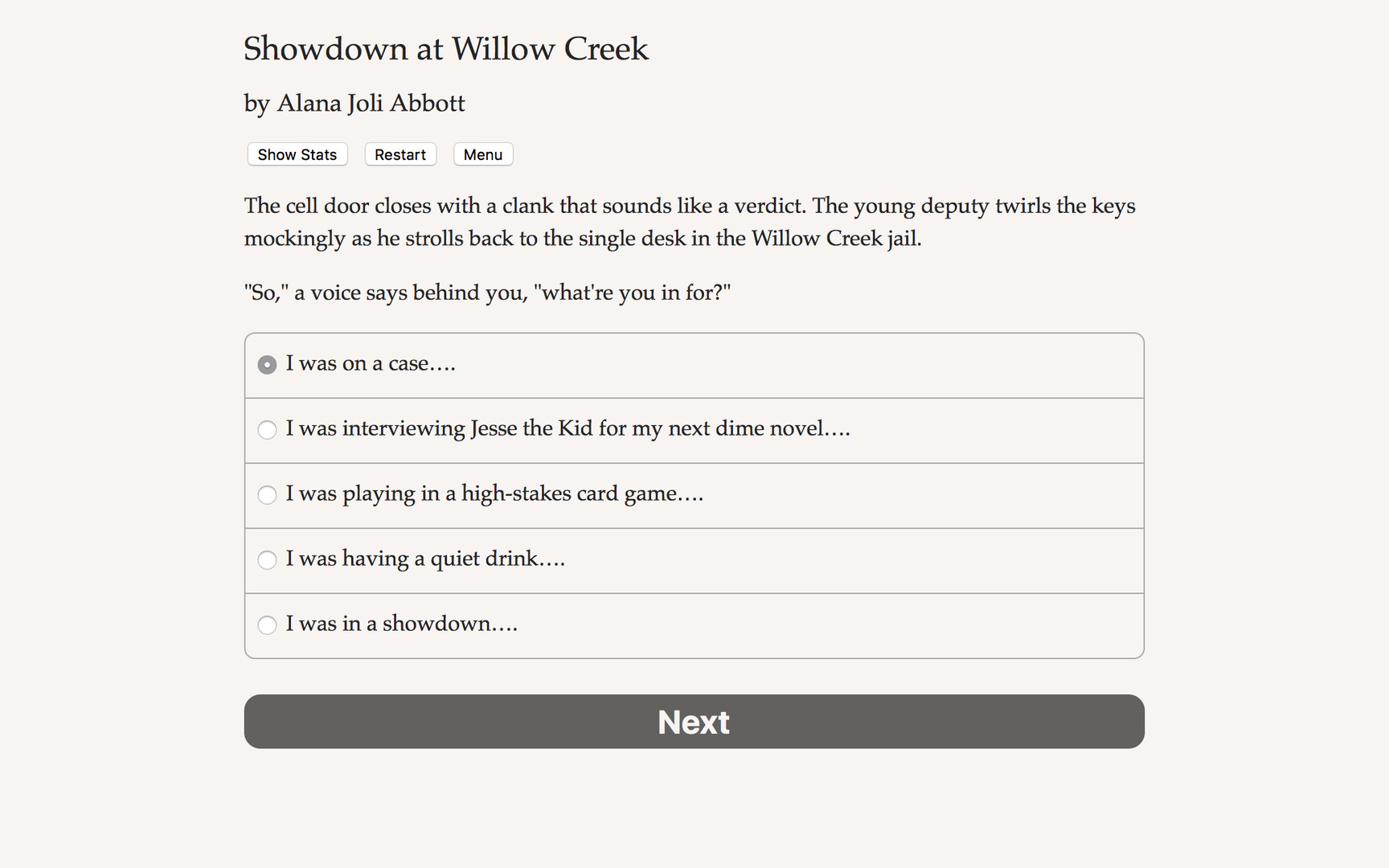The image size is (1389, 868).
Task: Restart the story from the beginning
Action: pyautogui.click(x=399, y=154)
